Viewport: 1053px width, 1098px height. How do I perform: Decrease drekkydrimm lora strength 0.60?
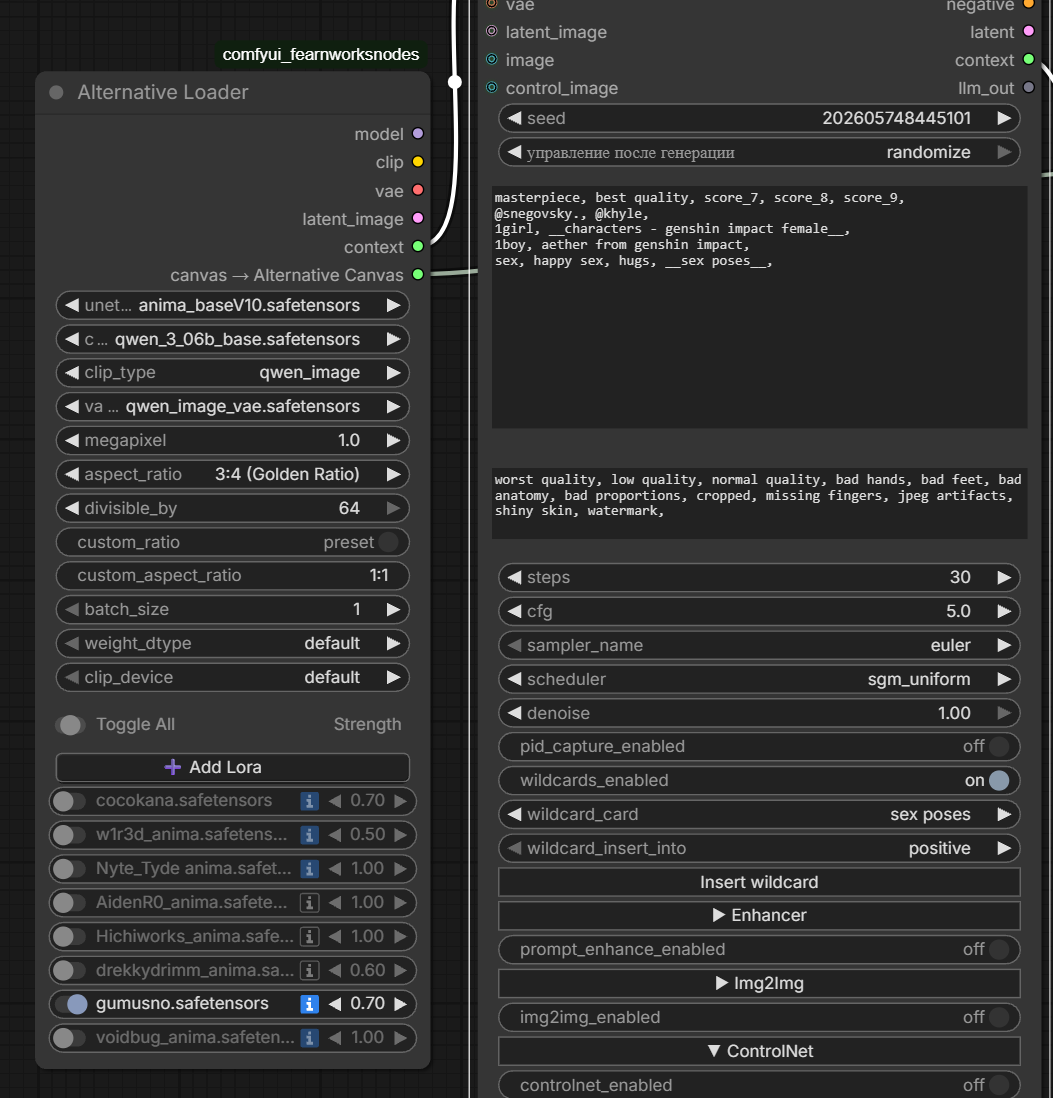335,970
